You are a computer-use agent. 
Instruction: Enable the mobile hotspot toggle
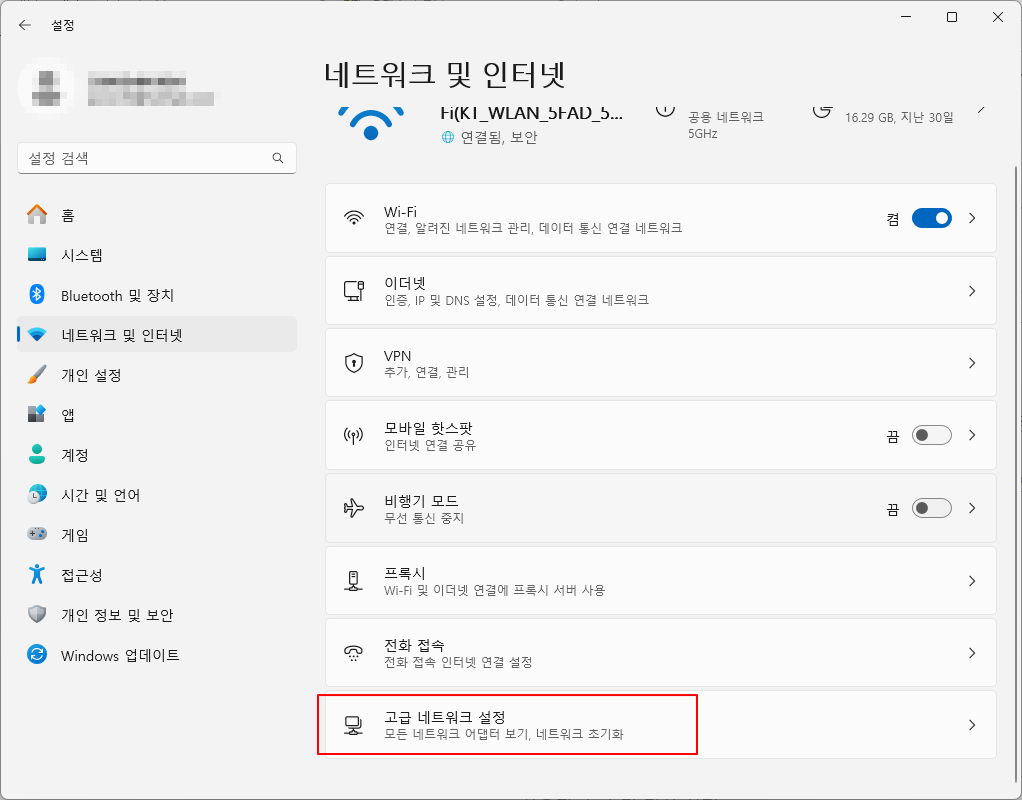(931, 435)
